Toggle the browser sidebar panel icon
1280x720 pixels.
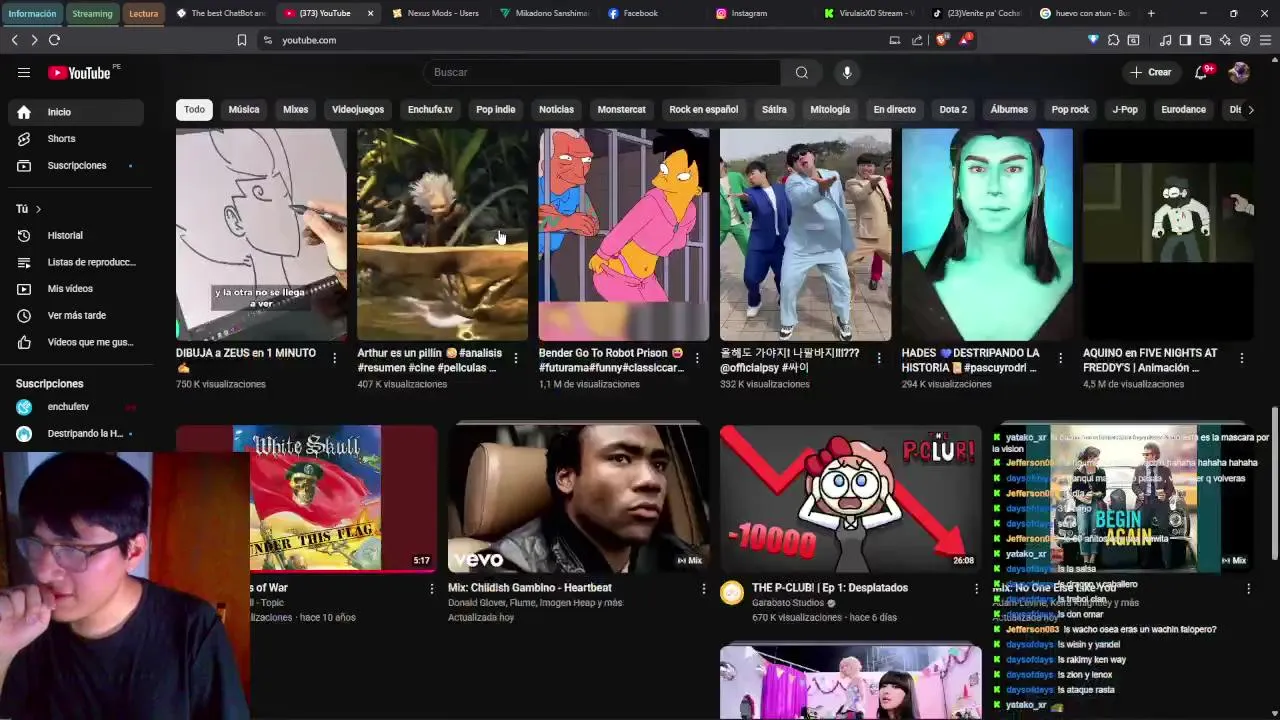coord(1185,40)
